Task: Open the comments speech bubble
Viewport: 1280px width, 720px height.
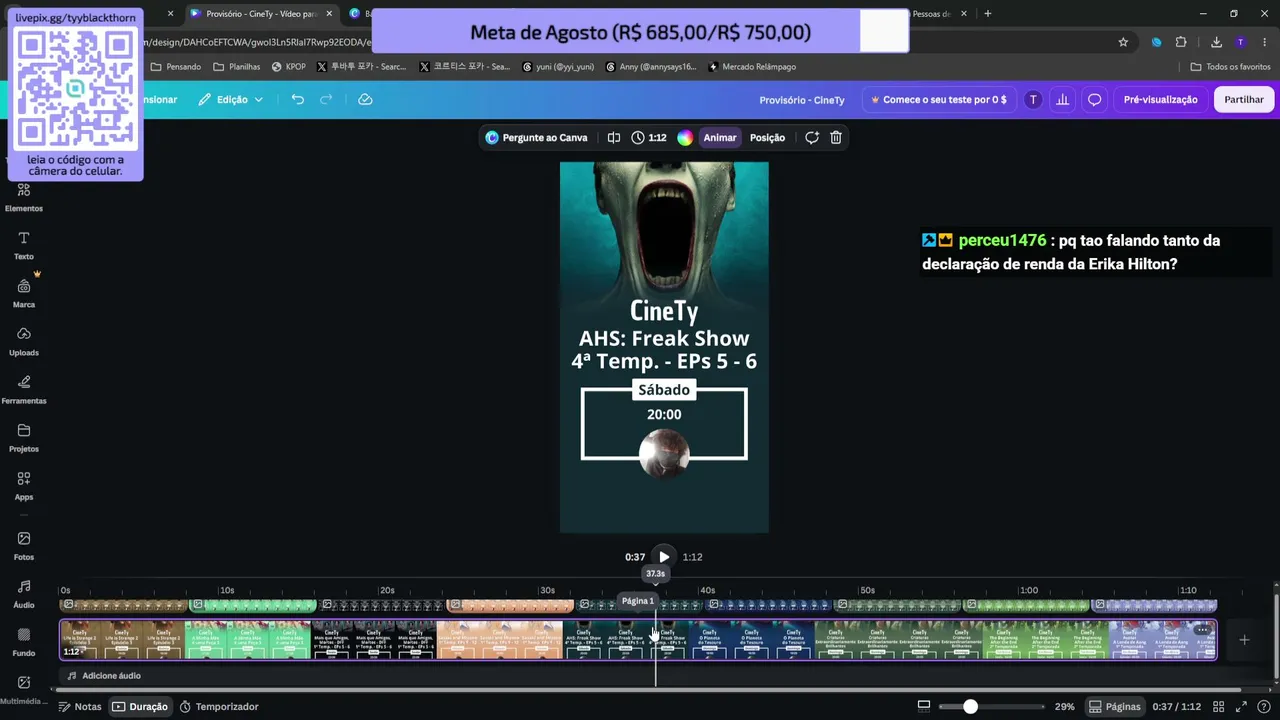Action: [1095, 100]
